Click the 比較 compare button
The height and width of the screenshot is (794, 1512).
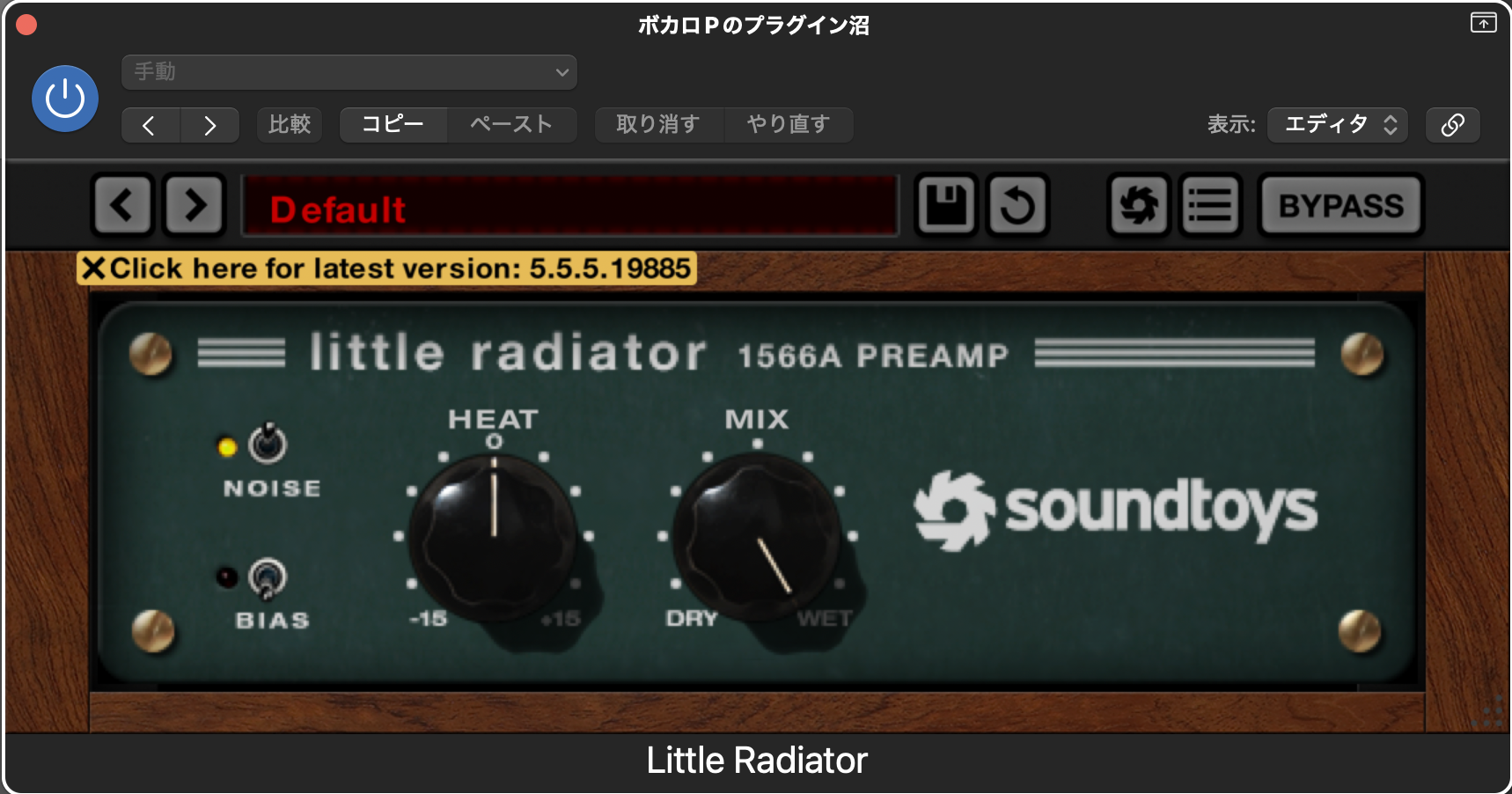[290, 125]
